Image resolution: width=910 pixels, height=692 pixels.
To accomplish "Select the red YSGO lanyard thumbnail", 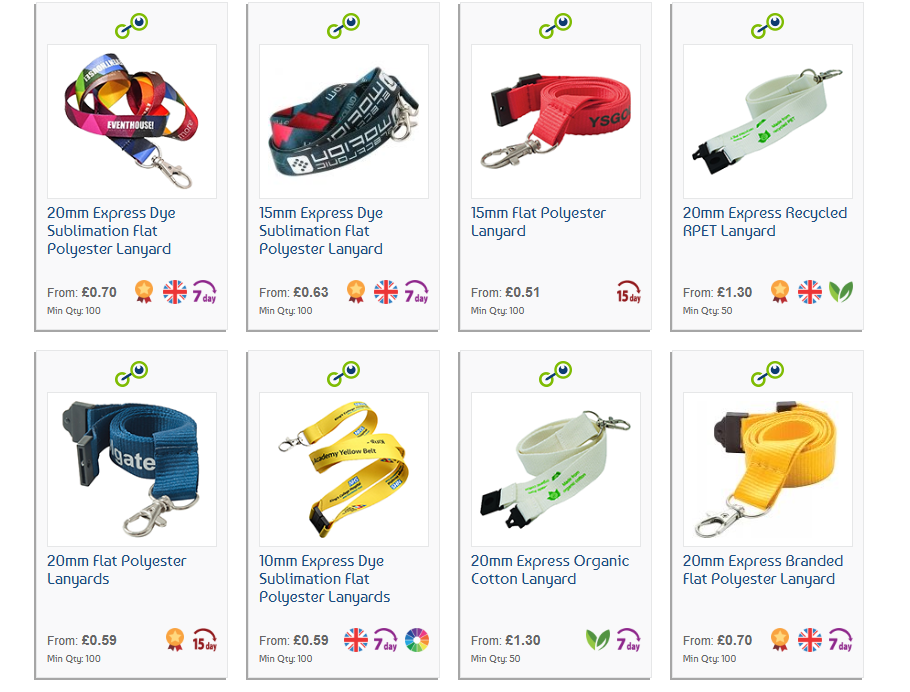I will (556, 121).
